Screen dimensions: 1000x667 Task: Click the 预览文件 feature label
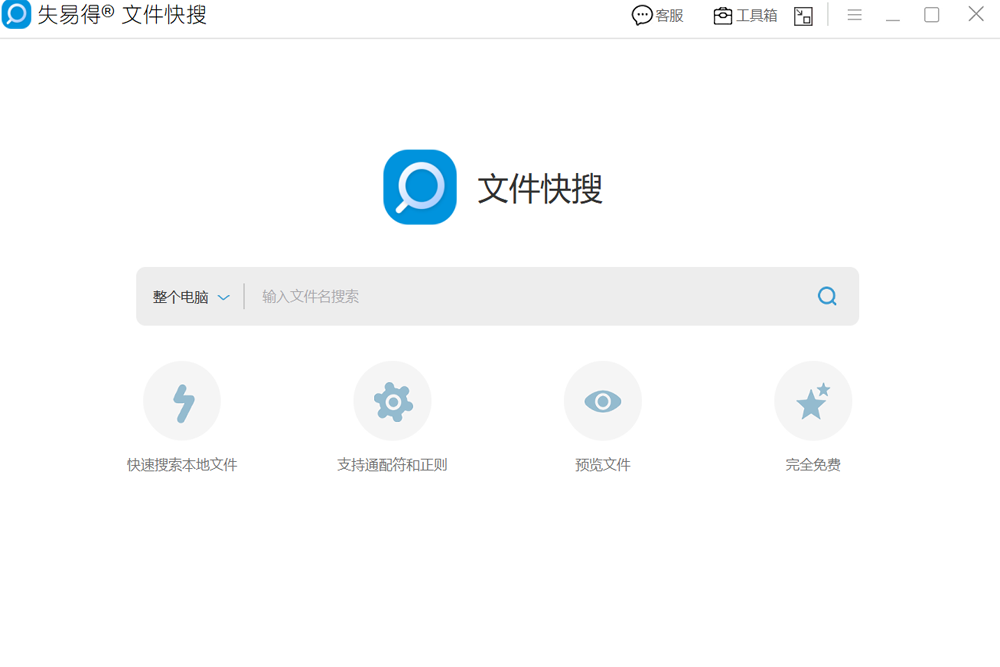tap(603, 463)
